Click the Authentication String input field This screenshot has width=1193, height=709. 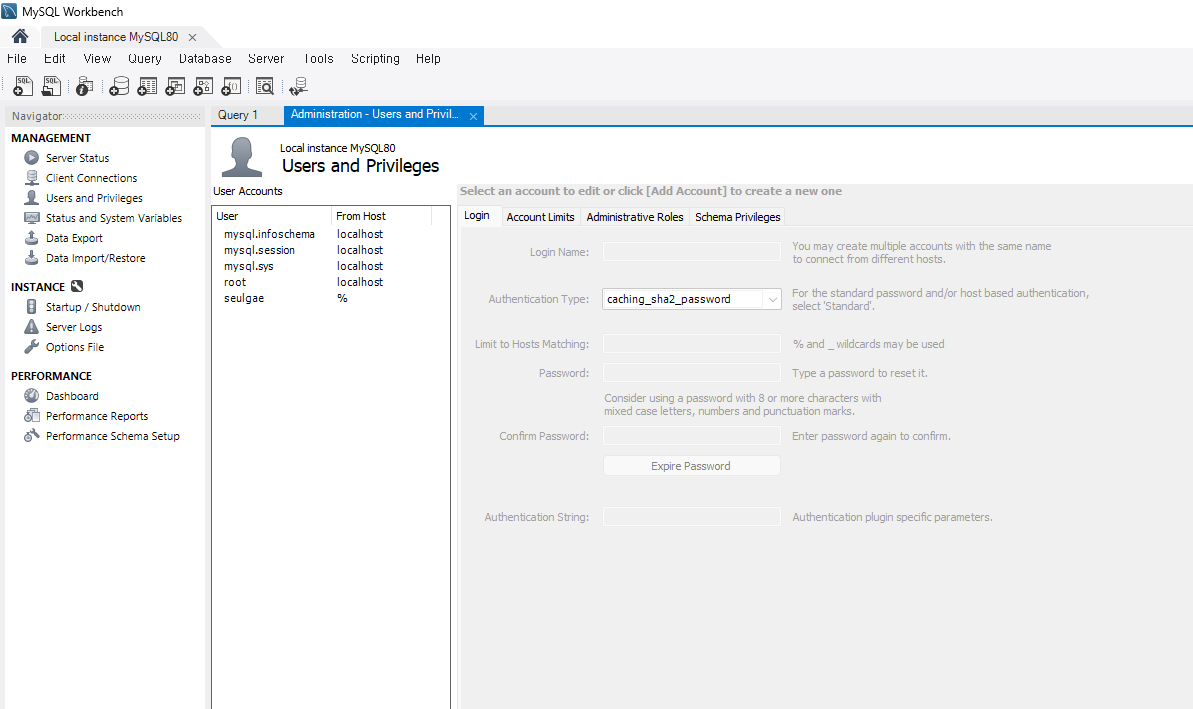(692, 517)
